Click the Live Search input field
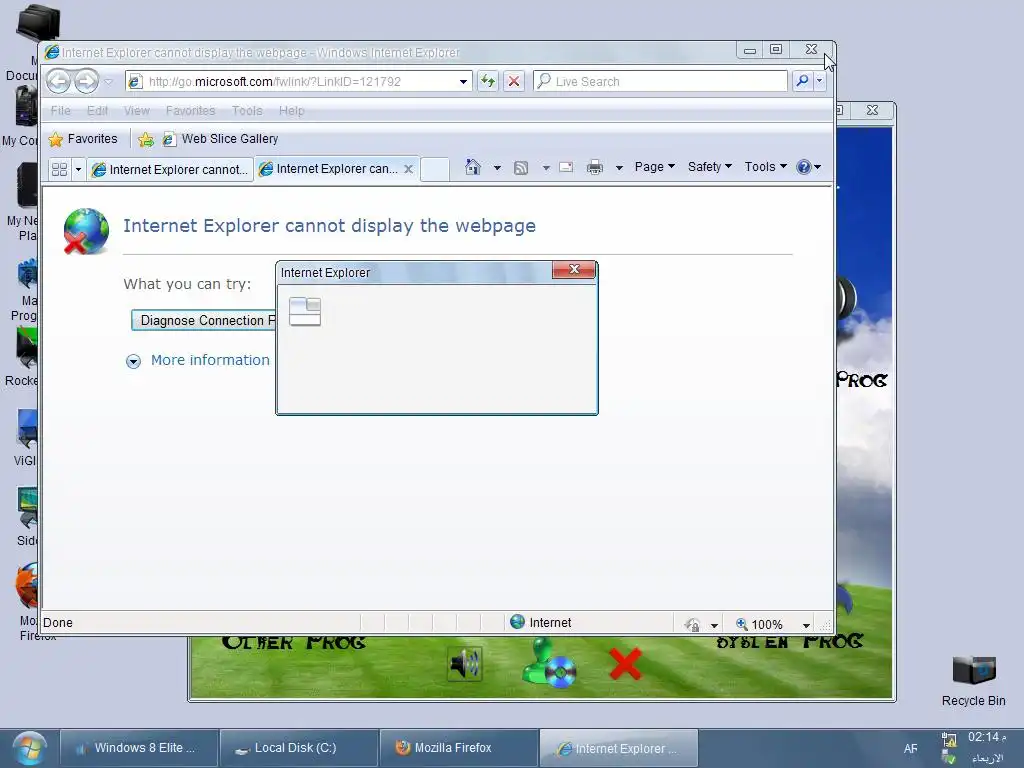This screenshot has width=1024, height=768. pyautogui.click(x=660, y=82)
